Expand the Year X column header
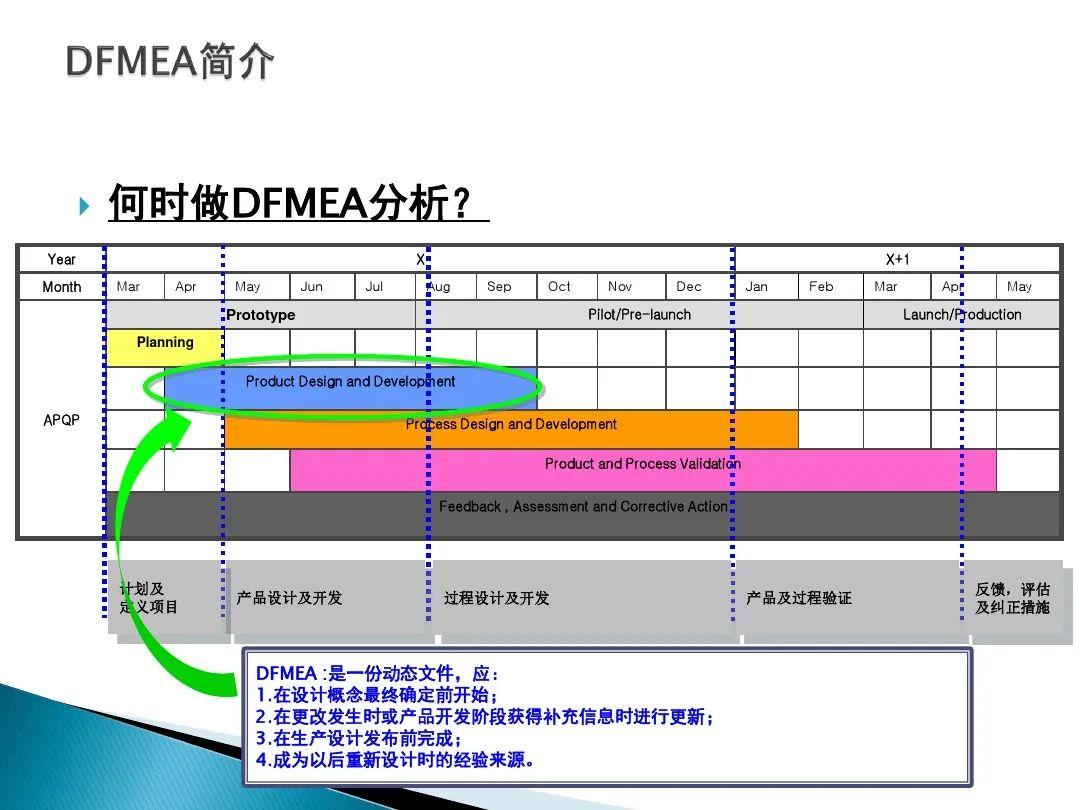 pos(420,259)
